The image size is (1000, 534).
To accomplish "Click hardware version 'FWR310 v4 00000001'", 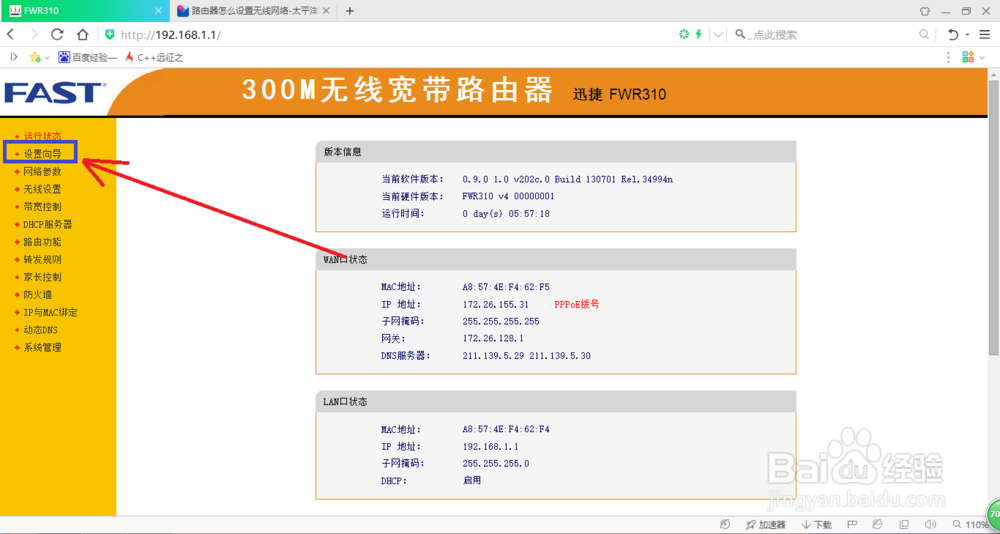I will [508, 197].
